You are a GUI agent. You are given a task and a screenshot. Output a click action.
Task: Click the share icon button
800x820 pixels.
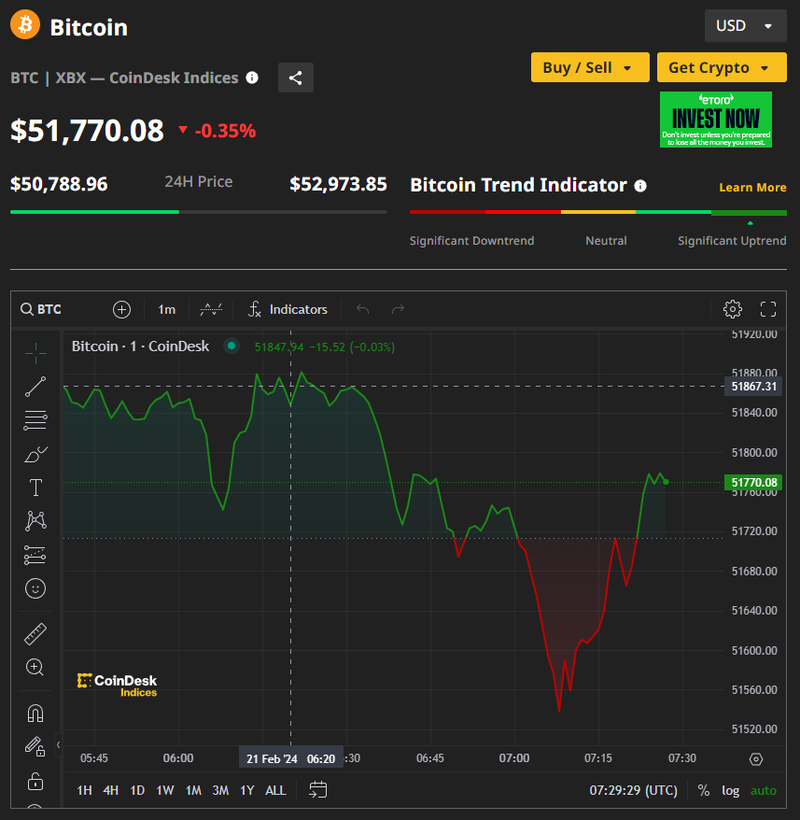click(x=295, y=77)
